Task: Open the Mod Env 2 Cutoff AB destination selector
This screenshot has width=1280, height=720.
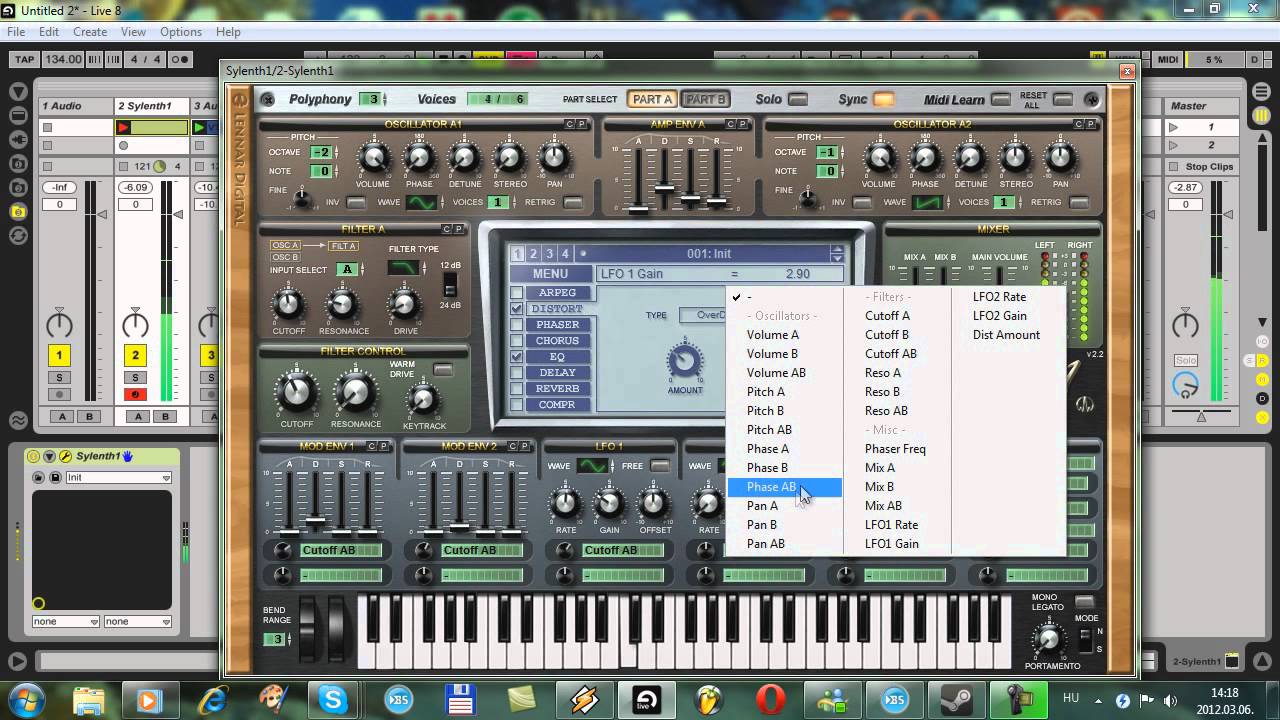Action: click(x=482, y=550)
